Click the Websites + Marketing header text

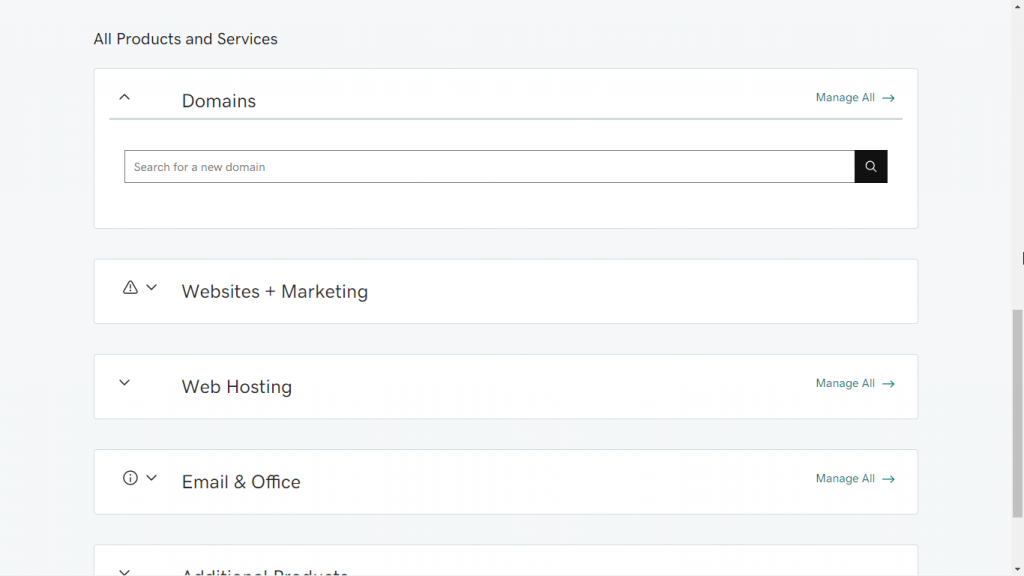click(x=274, y=291)
